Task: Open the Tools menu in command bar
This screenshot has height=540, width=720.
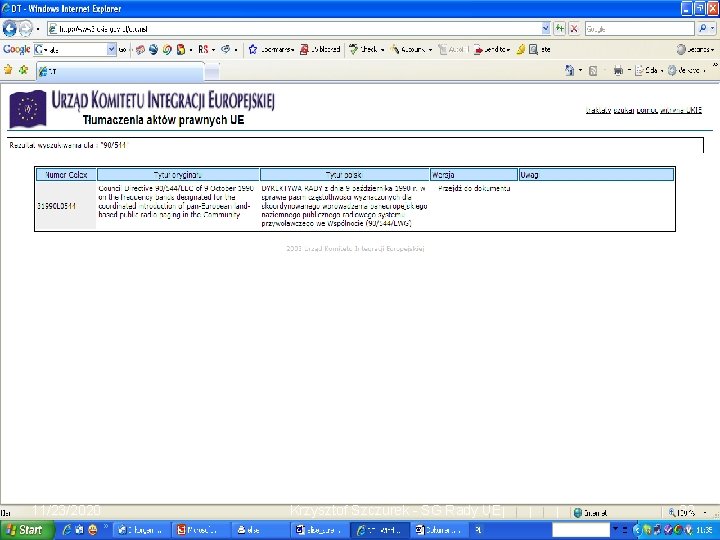Action: click(x=688, y=70)
